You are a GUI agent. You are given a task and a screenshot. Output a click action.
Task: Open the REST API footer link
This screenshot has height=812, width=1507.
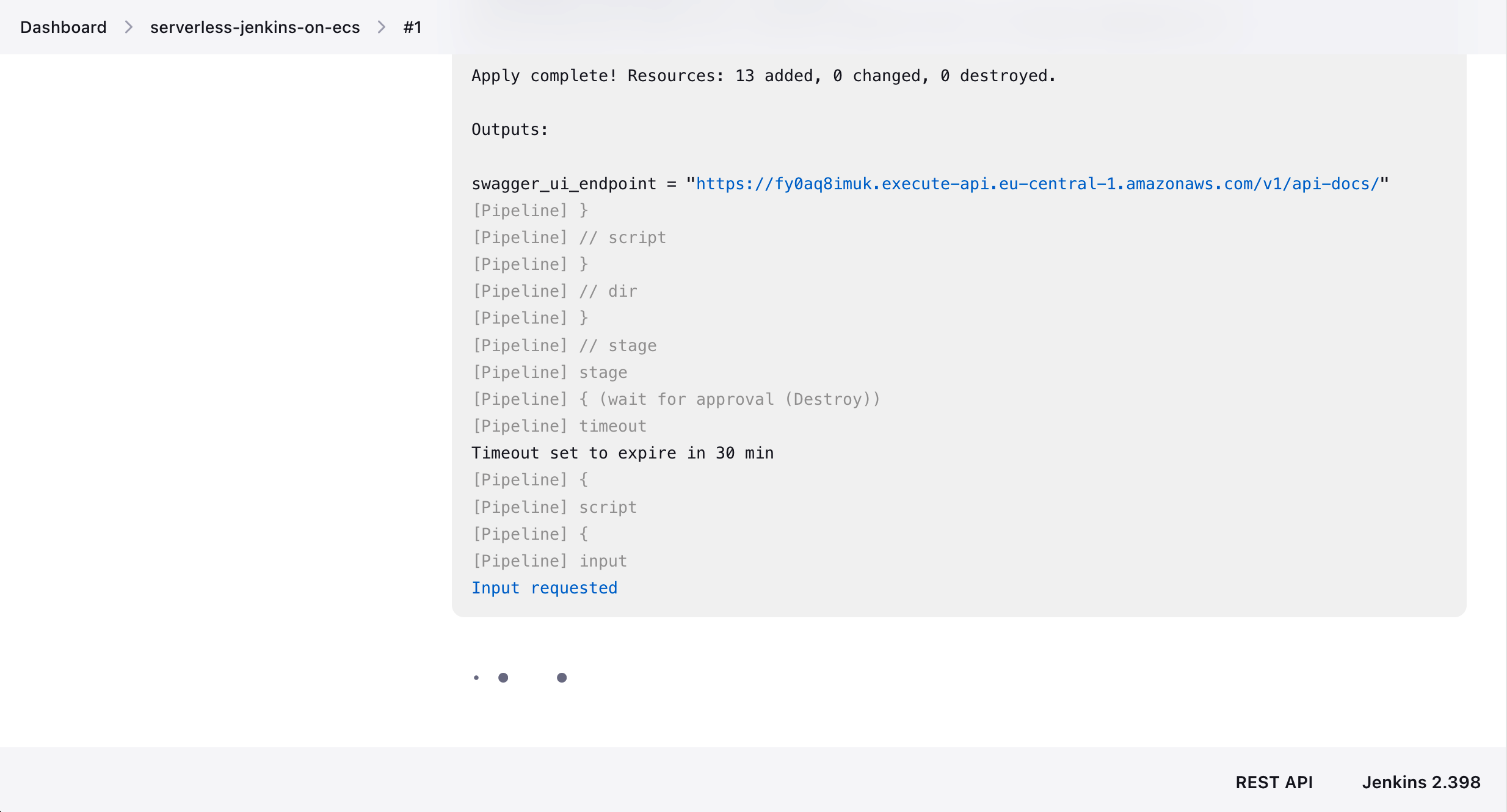click(x=1274, y=782)
